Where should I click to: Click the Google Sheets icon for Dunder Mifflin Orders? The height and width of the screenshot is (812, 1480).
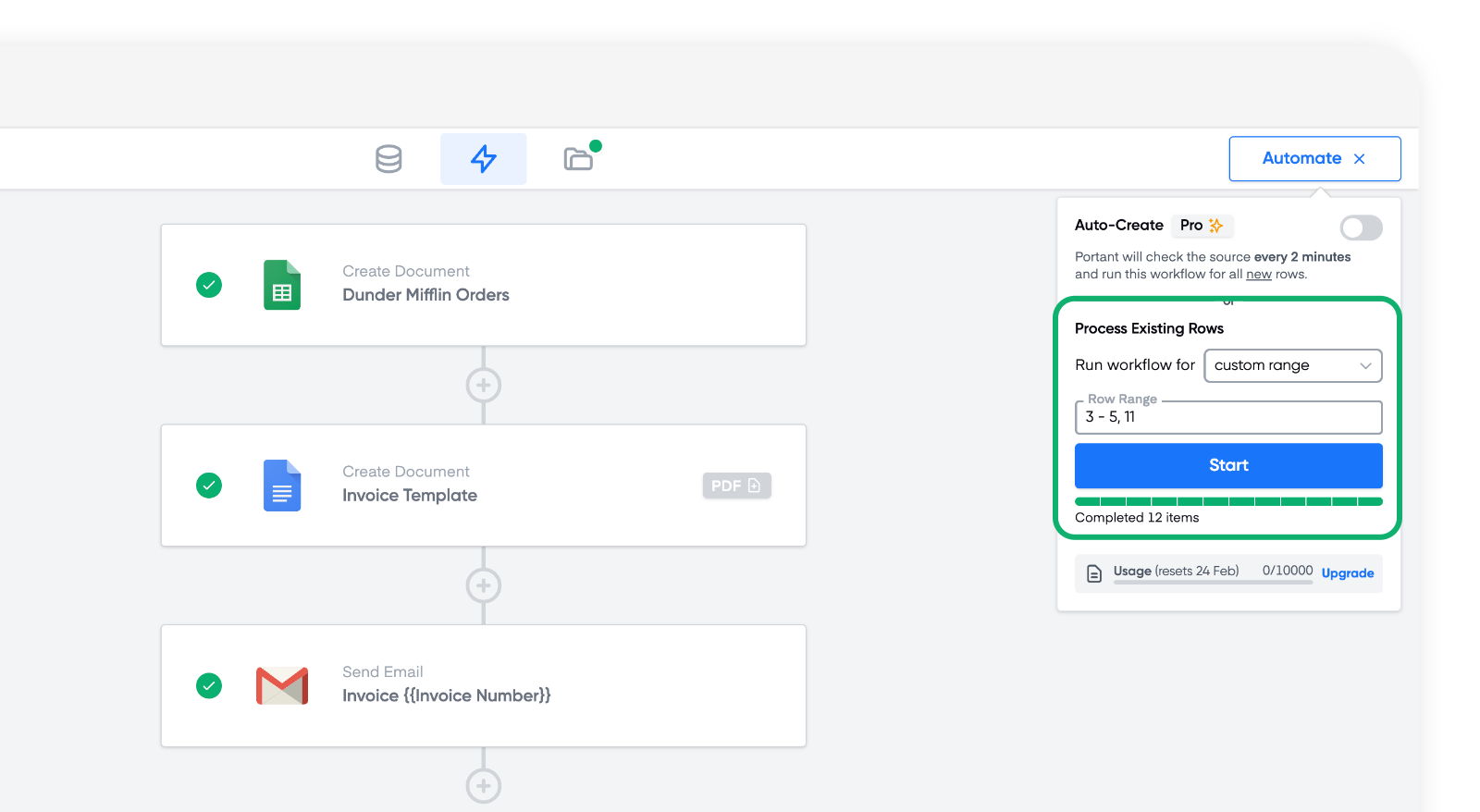282,285
